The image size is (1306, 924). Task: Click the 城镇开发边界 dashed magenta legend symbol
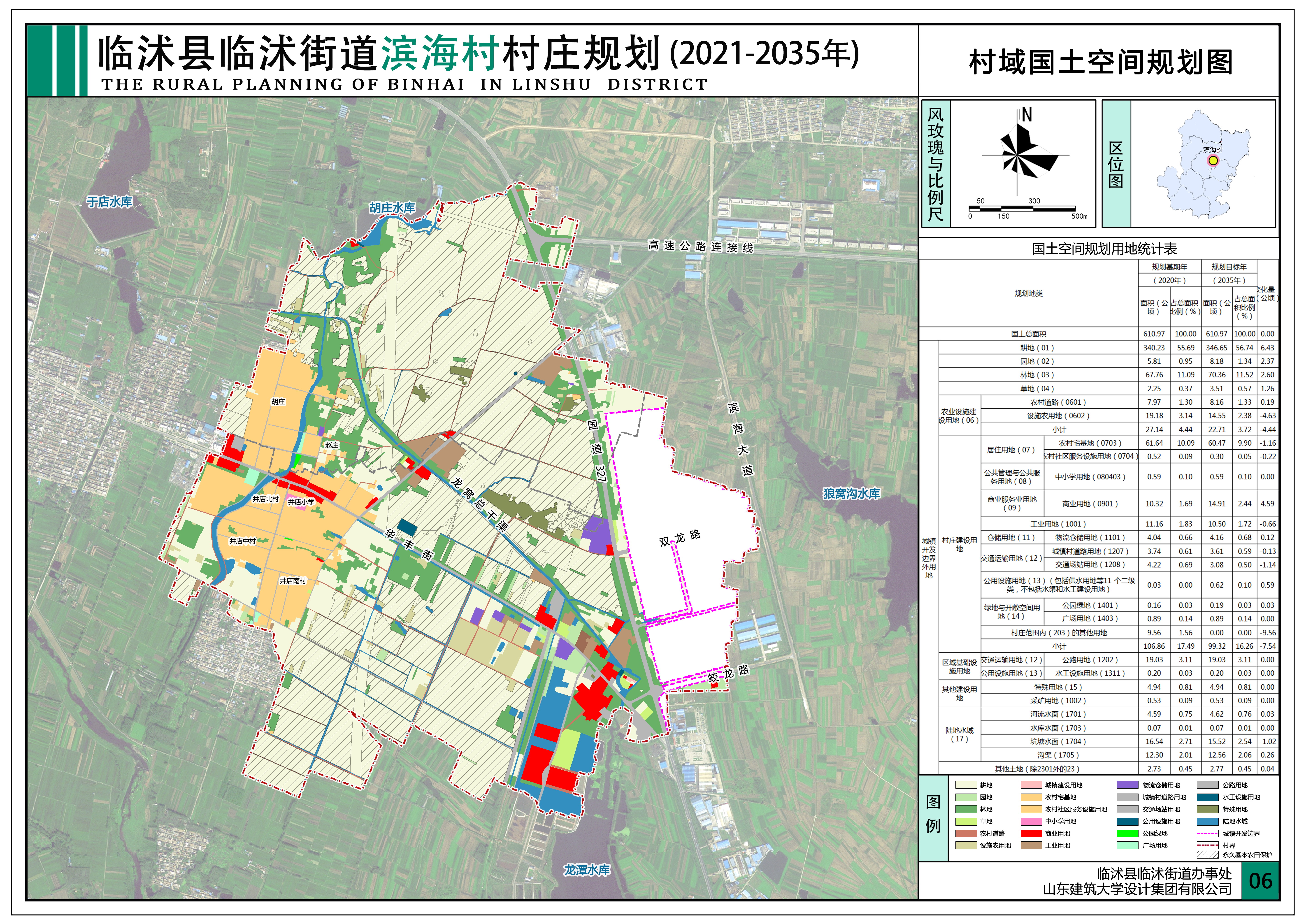click(1208, 833)
